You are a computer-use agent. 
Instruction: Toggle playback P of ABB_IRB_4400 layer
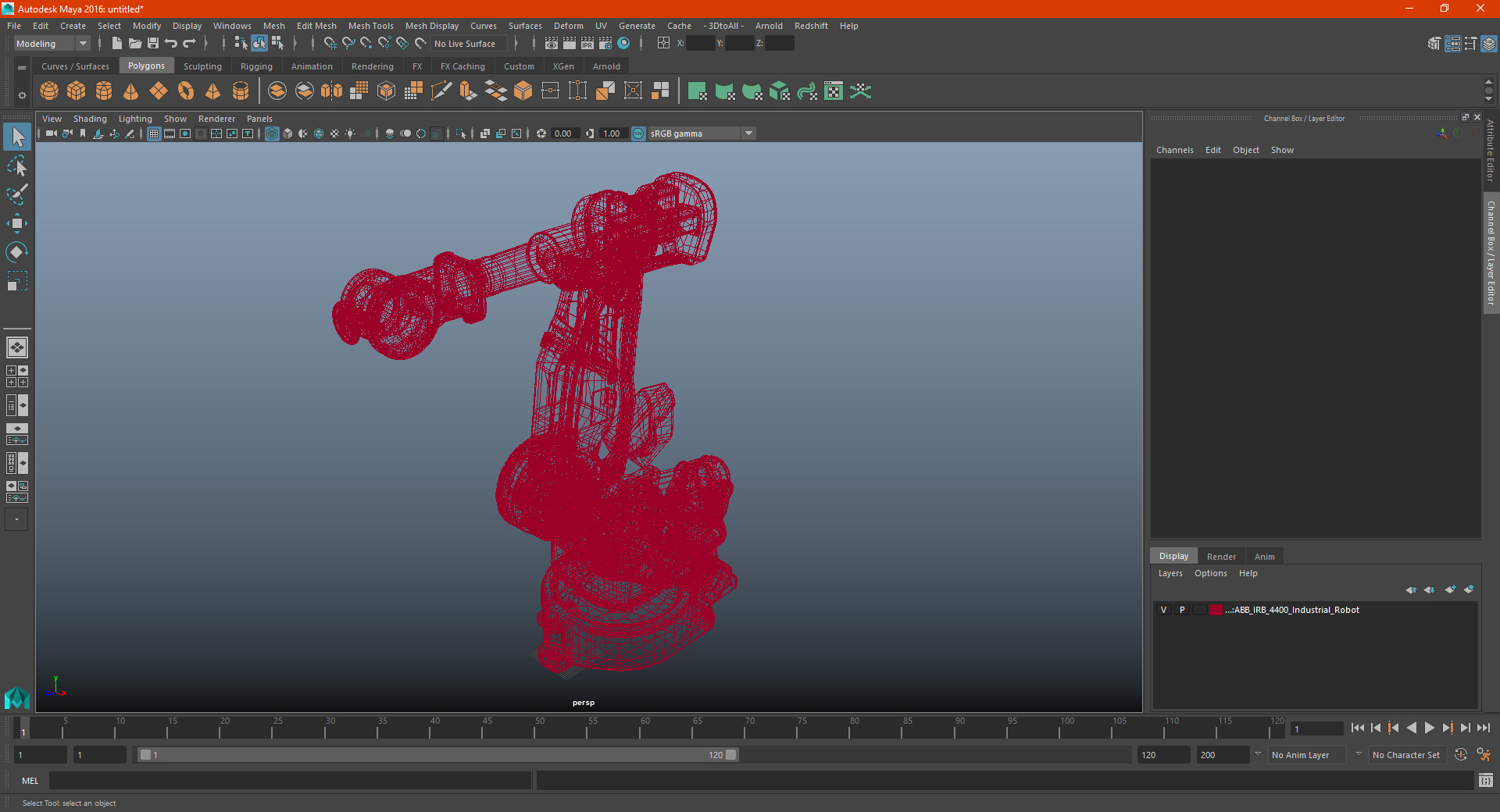click(1182, 610)
